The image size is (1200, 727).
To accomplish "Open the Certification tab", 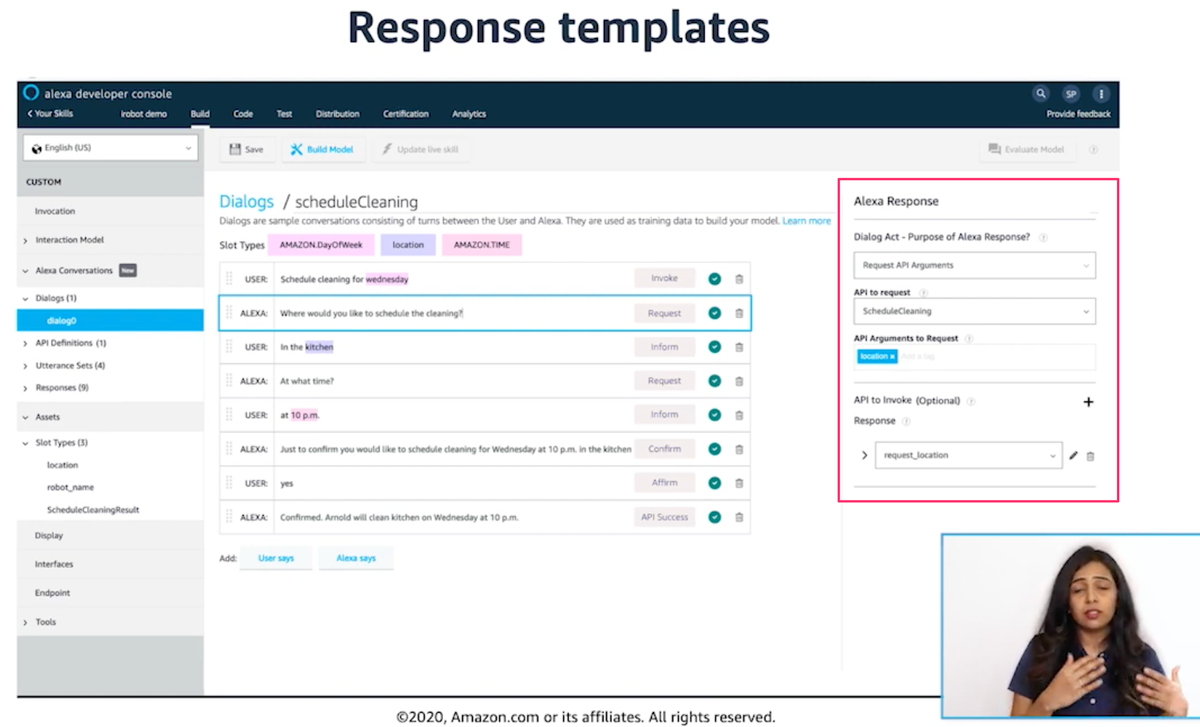I will point(406,114).
